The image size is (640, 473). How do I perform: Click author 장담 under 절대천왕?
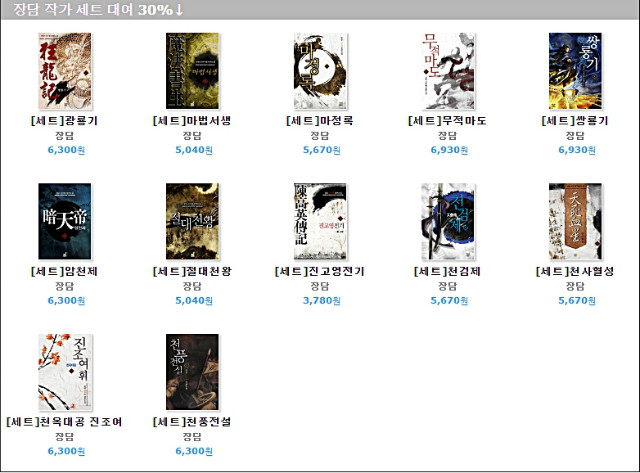tap(192, 286)
